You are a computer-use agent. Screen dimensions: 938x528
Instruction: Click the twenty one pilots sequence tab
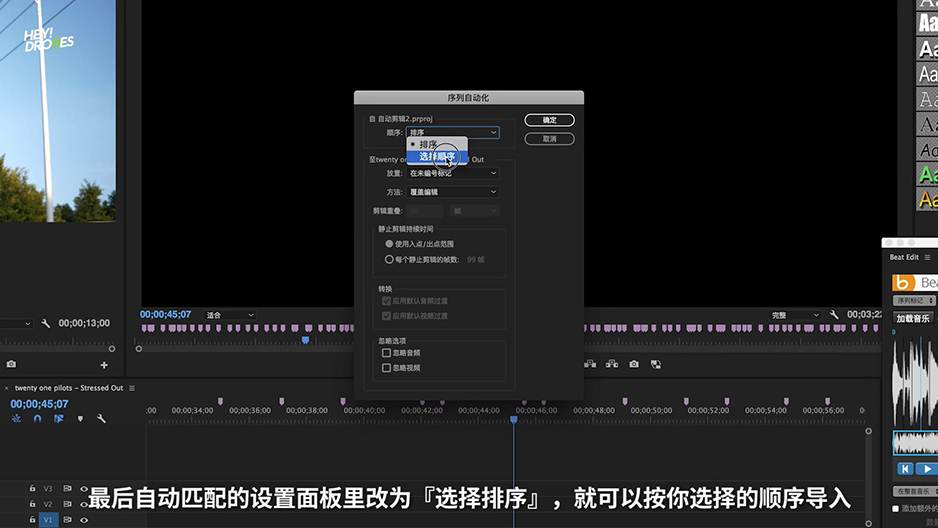tap(69, 388)
